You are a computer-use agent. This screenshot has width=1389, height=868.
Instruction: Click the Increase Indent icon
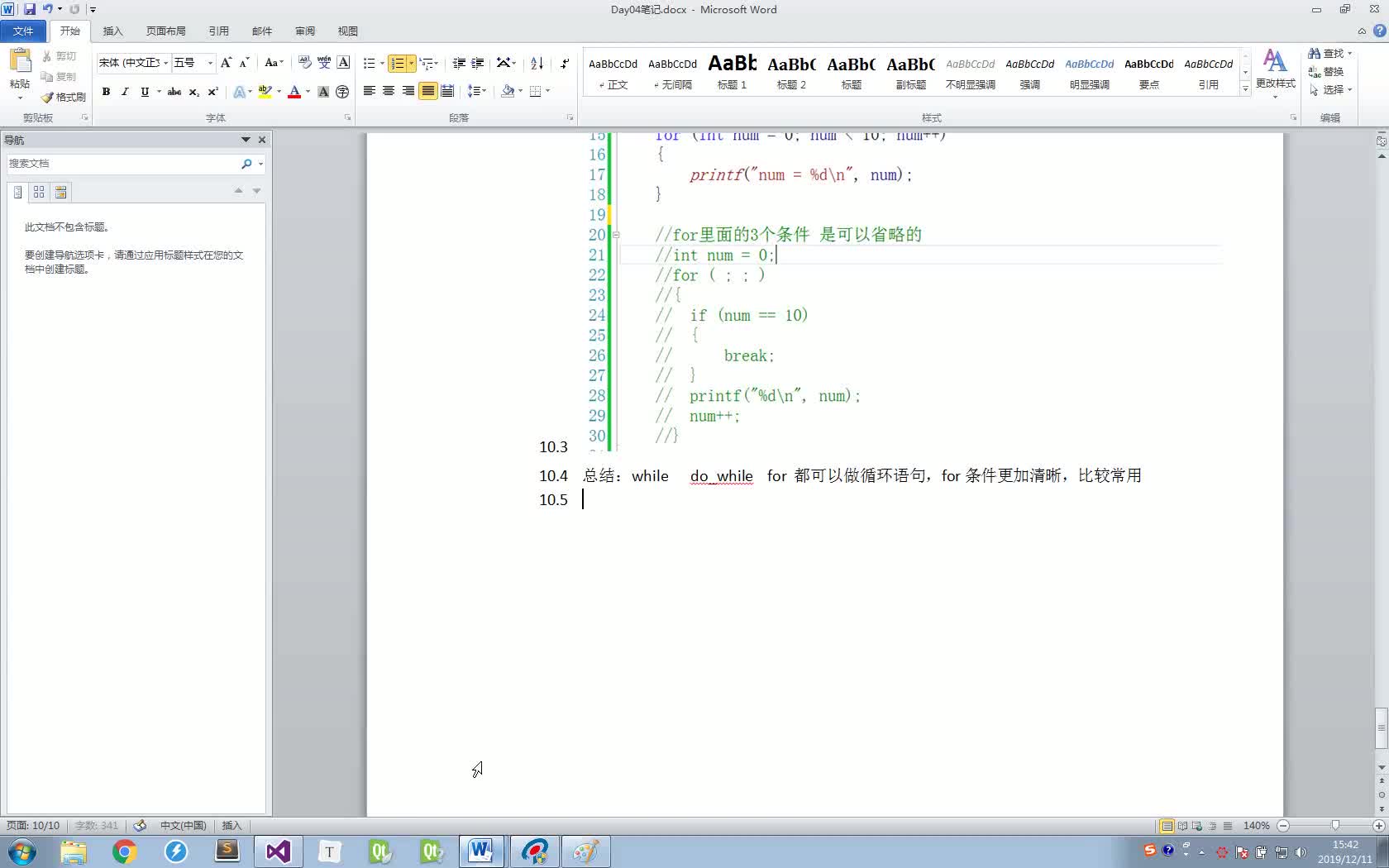(477, 63)
